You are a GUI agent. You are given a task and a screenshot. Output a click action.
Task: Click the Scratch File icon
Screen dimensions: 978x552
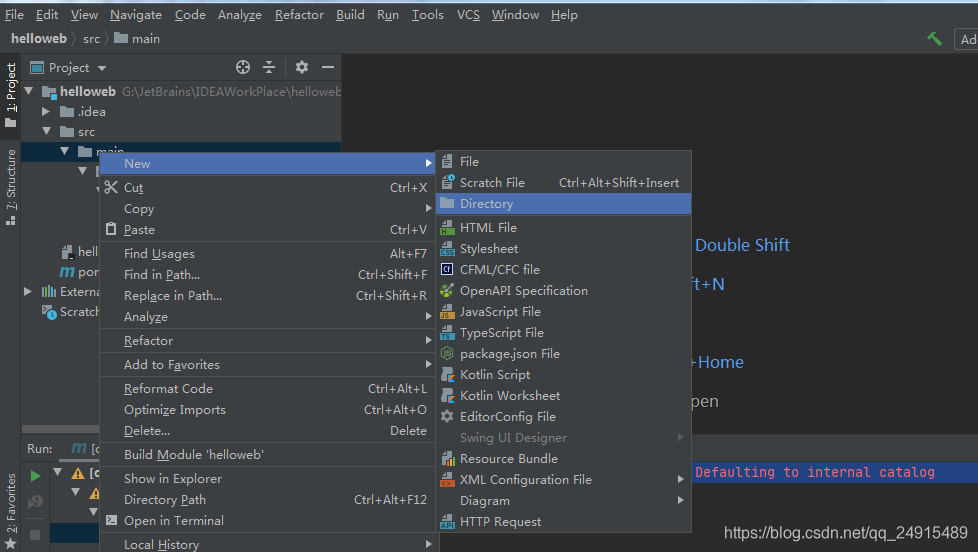[447, 182]
